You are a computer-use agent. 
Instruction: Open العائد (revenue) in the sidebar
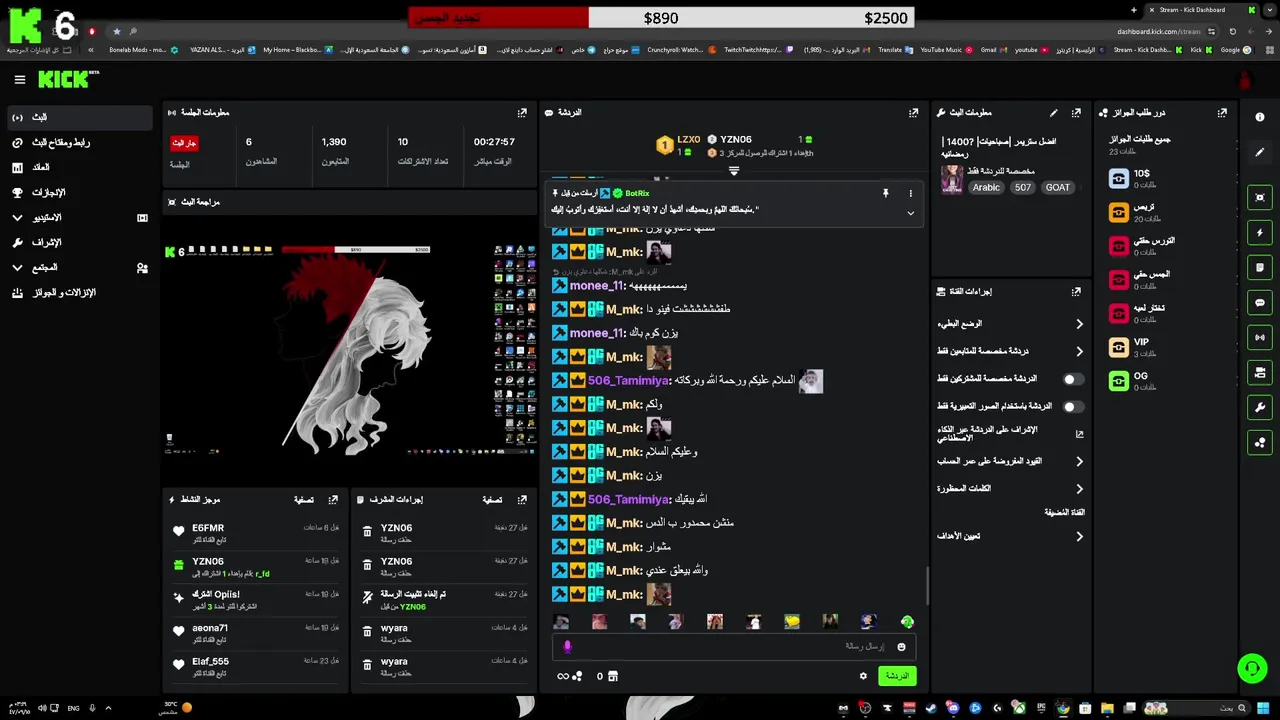(x=80, y=167)
